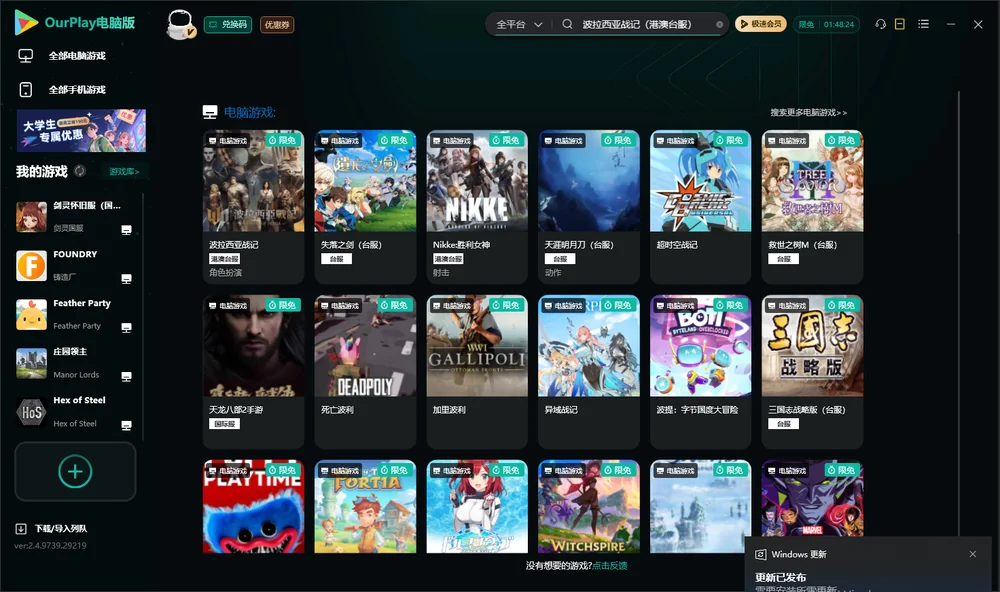1000x592 pixels.
Task: Click the 角色扮演 genre label under 波拉西亚战记
Action: (x=226, y=272)
